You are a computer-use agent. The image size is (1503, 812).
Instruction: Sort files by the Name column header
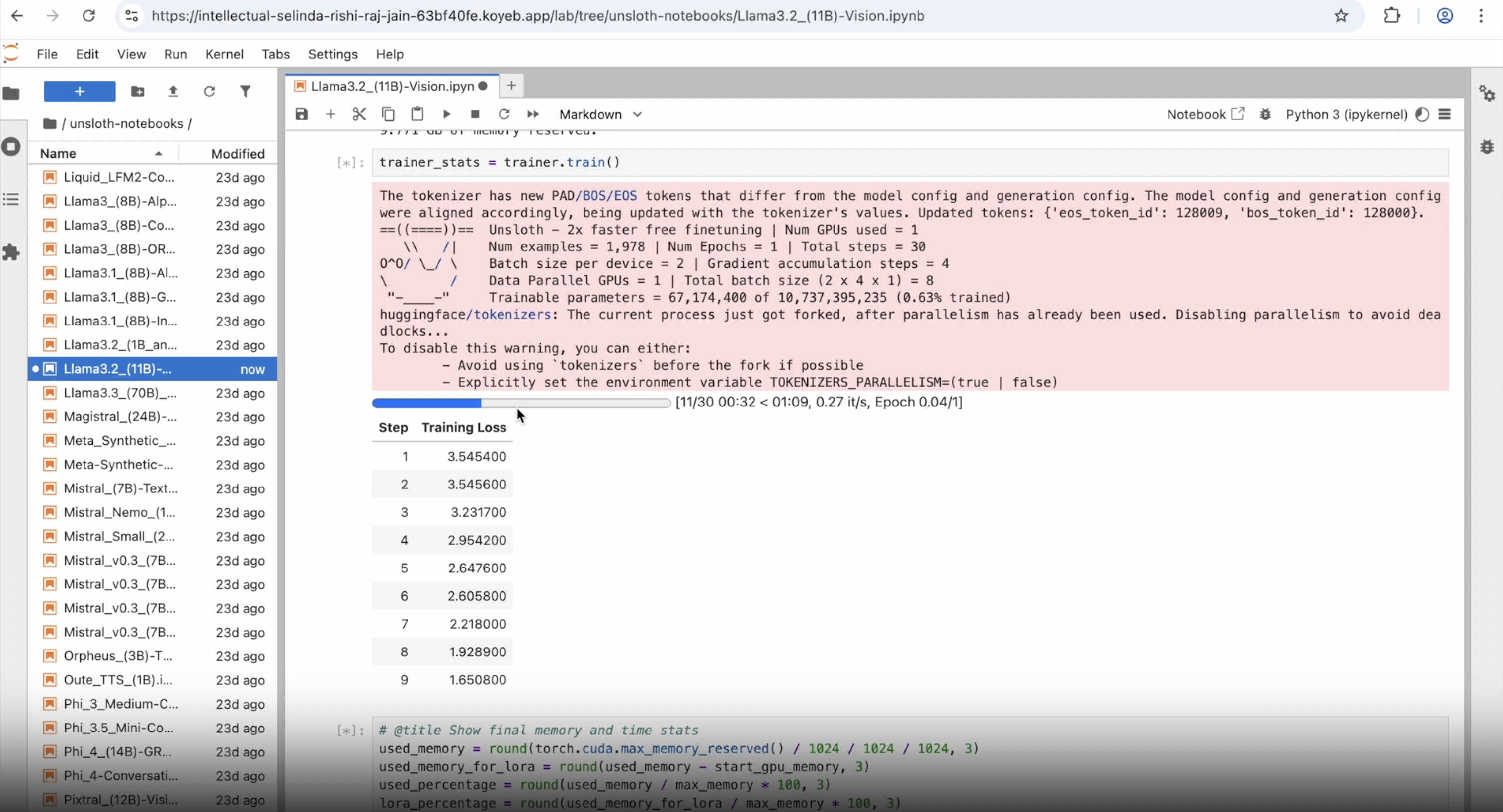point(58,154)
